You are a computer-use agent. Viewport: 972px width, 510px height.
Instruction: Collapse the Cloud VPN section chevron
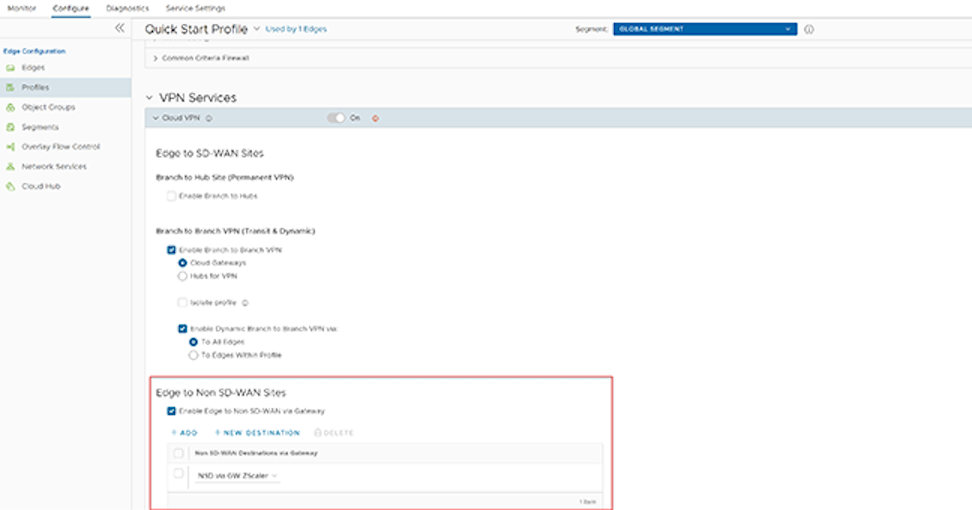click(x=156, y=118)
